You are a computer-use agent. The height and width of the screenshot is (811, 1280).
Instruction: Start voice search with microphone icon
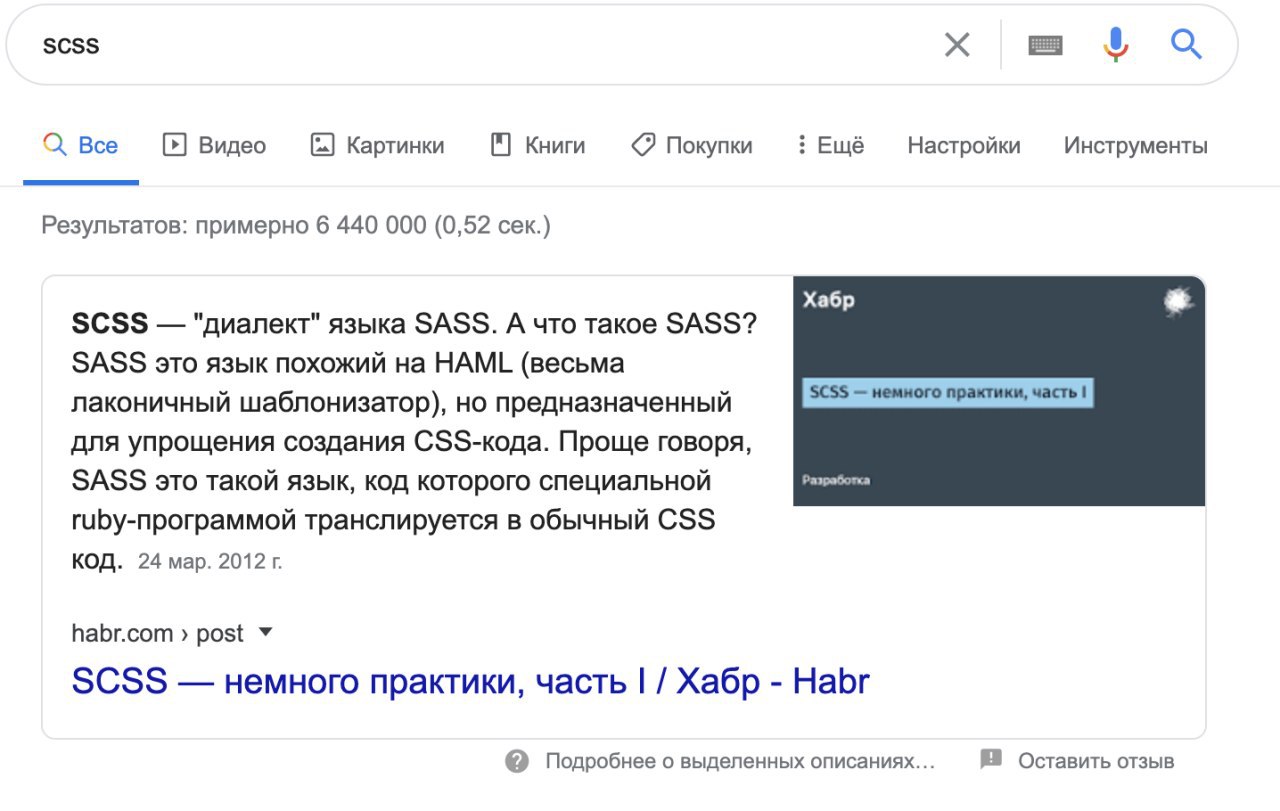tap(1116, 45)
